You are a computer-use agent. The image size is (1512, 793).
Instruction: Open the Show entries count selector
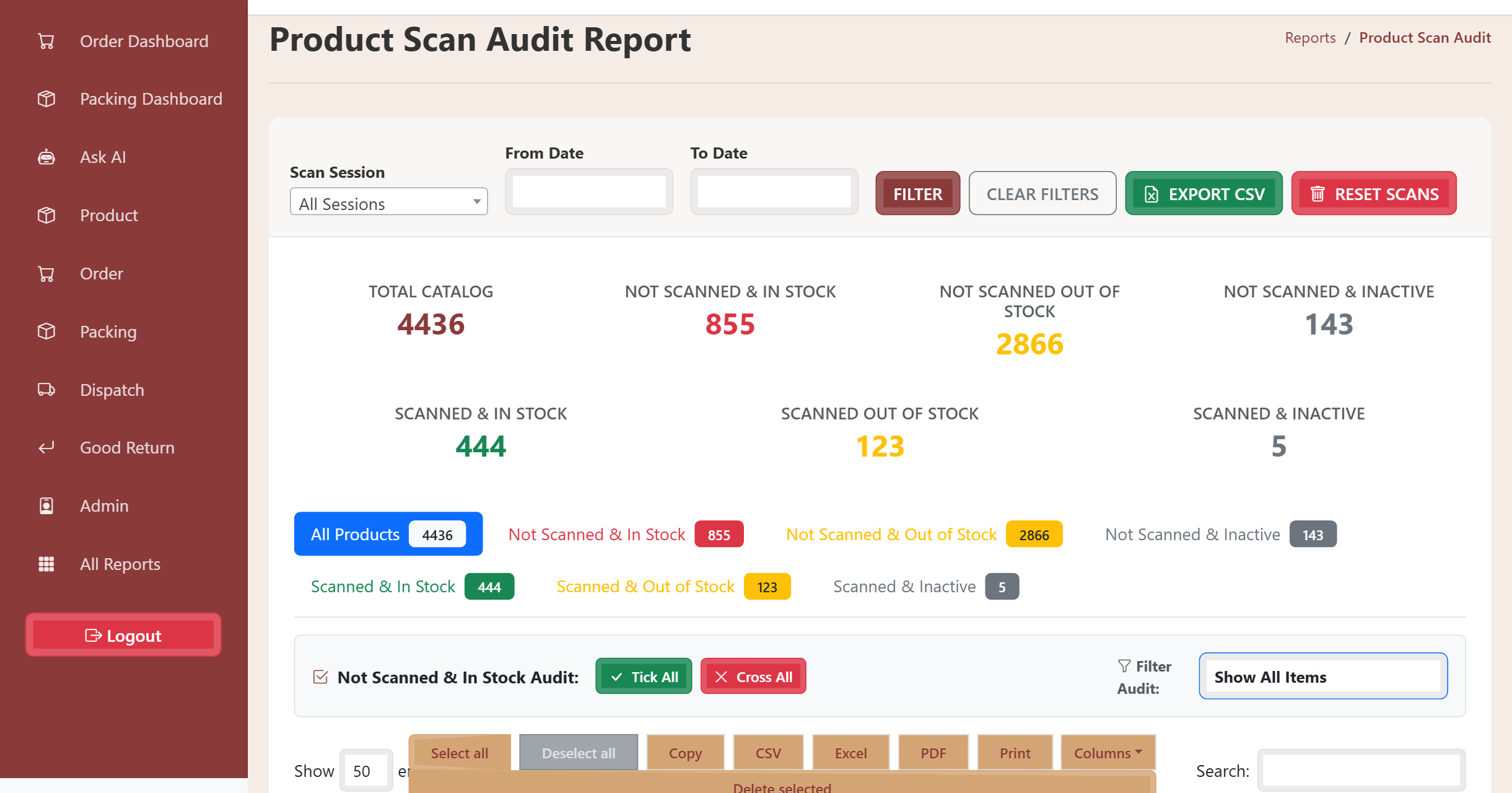(x=365, y=771)
